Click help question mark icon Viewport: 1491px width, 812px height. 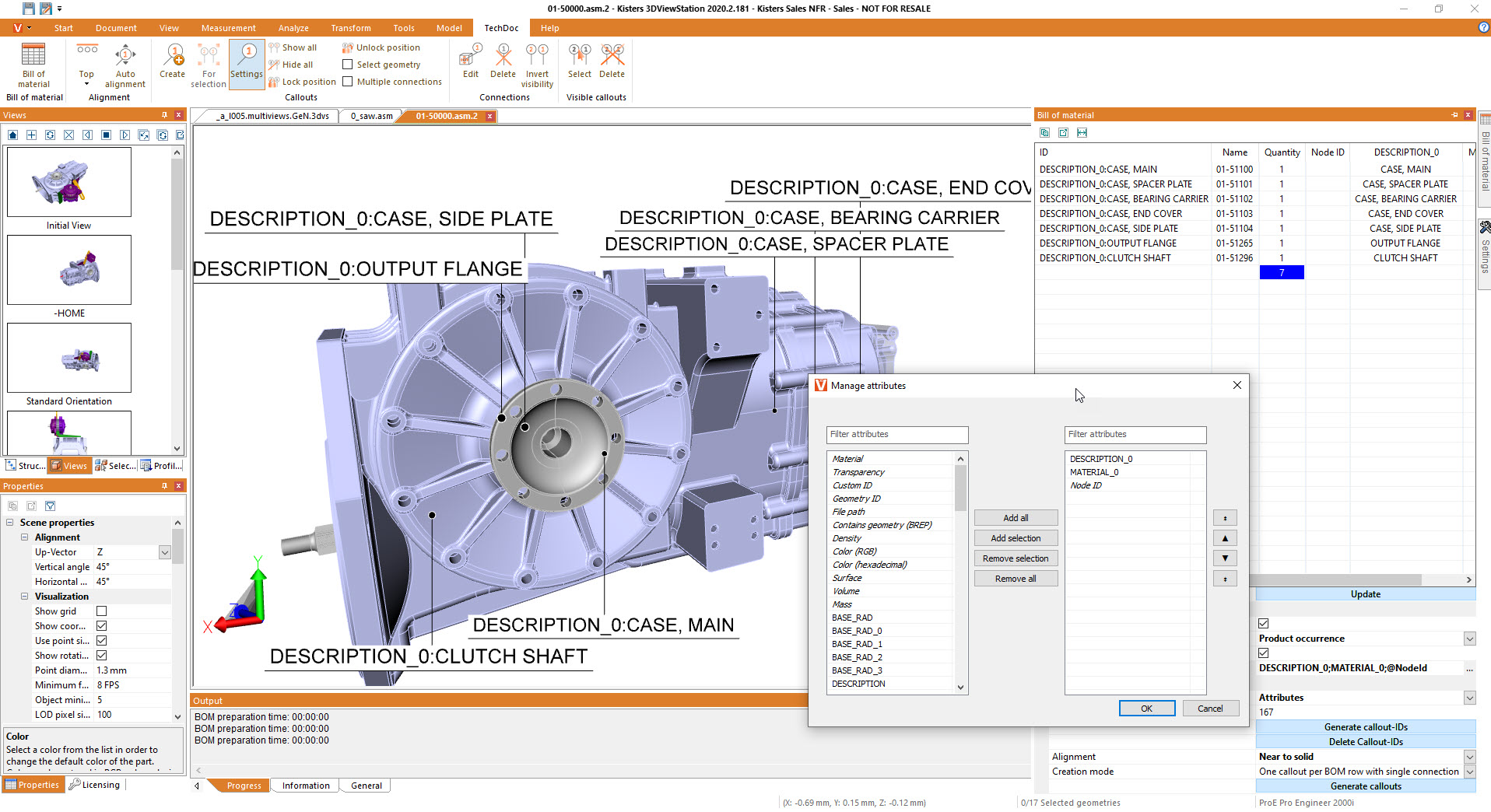point(1483,28)
